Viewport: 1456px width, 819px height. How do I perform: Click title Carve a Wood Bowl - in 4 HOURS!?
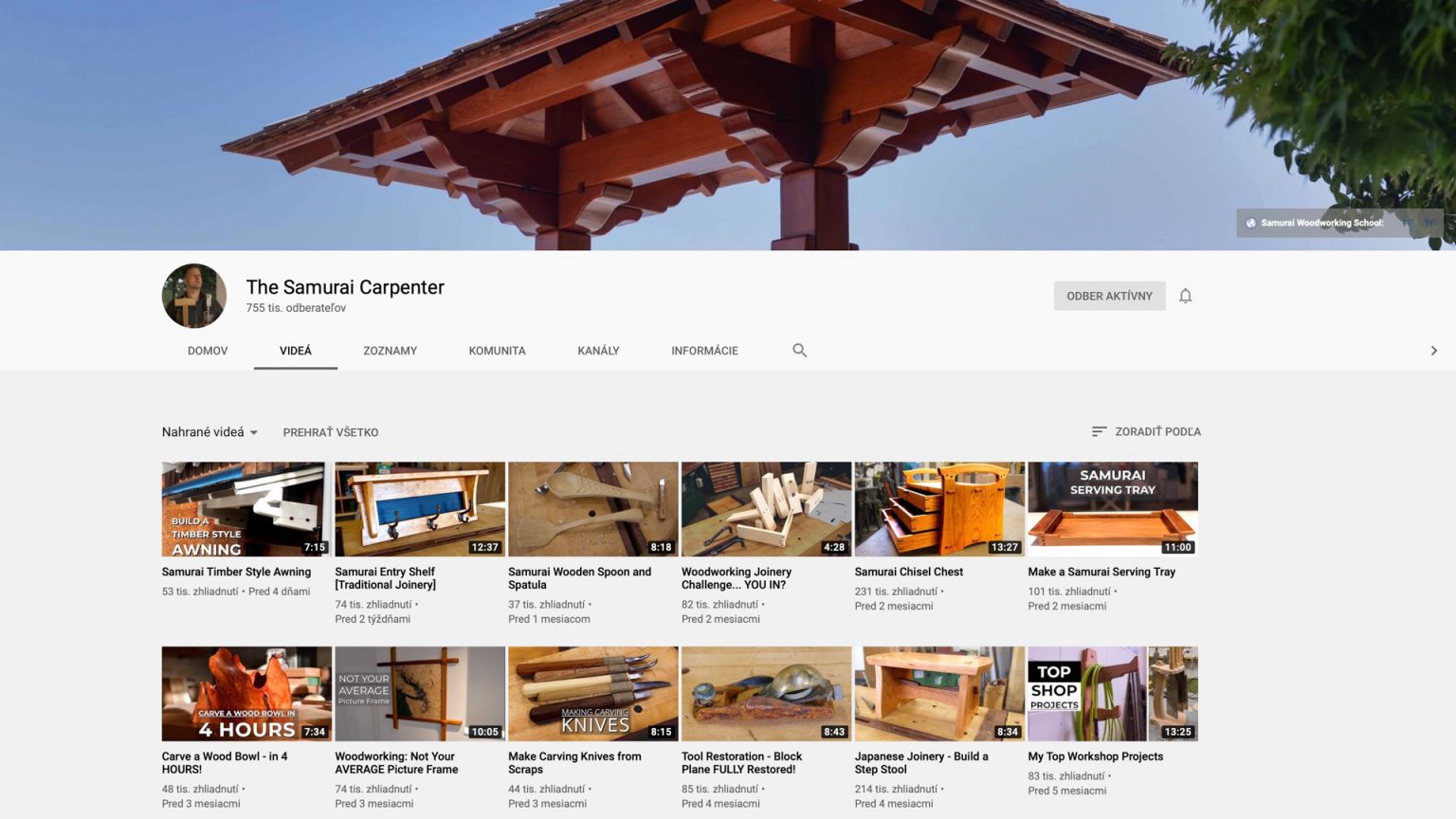224,763
